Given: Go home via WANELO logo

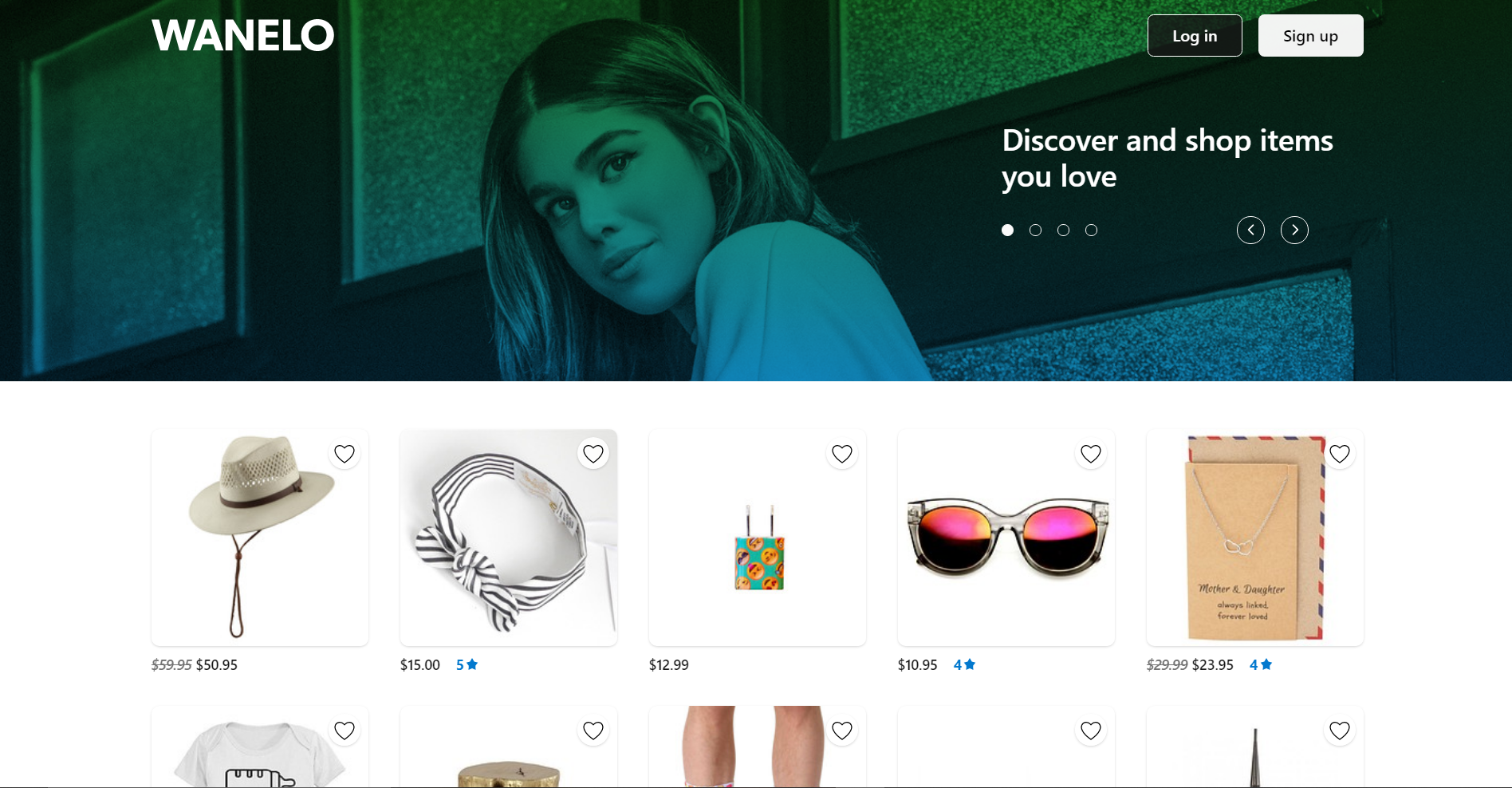Looking at the screenshot, I should tap(243, 35).
